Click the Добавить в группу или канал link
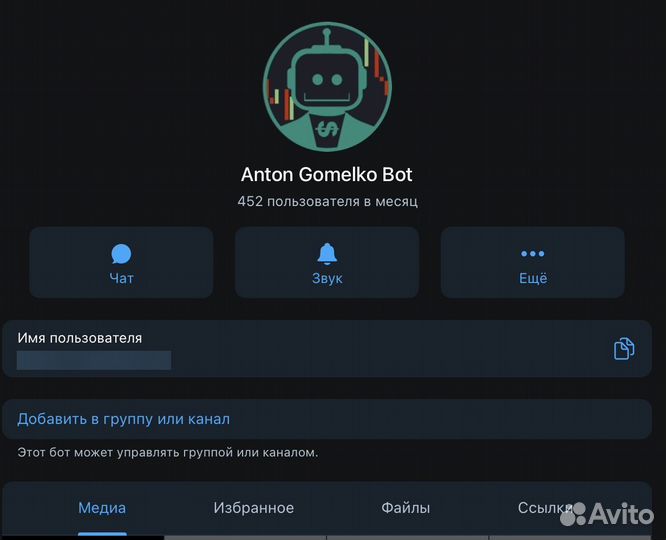Screen dimensions: 666x540 point(124,419)
